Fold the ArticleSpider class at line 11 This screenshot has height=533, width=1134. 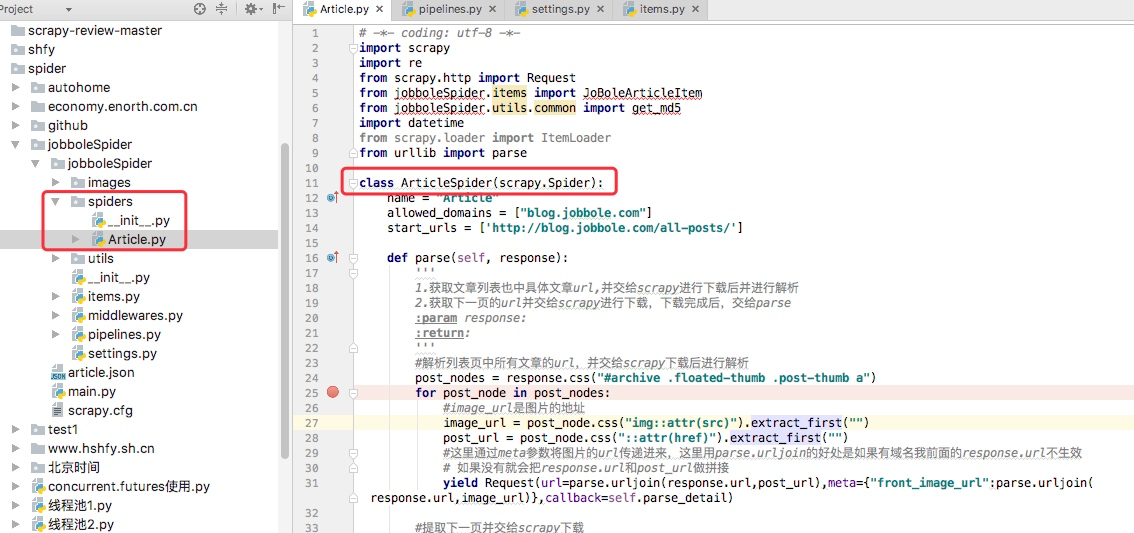click(x=353, y=183)
